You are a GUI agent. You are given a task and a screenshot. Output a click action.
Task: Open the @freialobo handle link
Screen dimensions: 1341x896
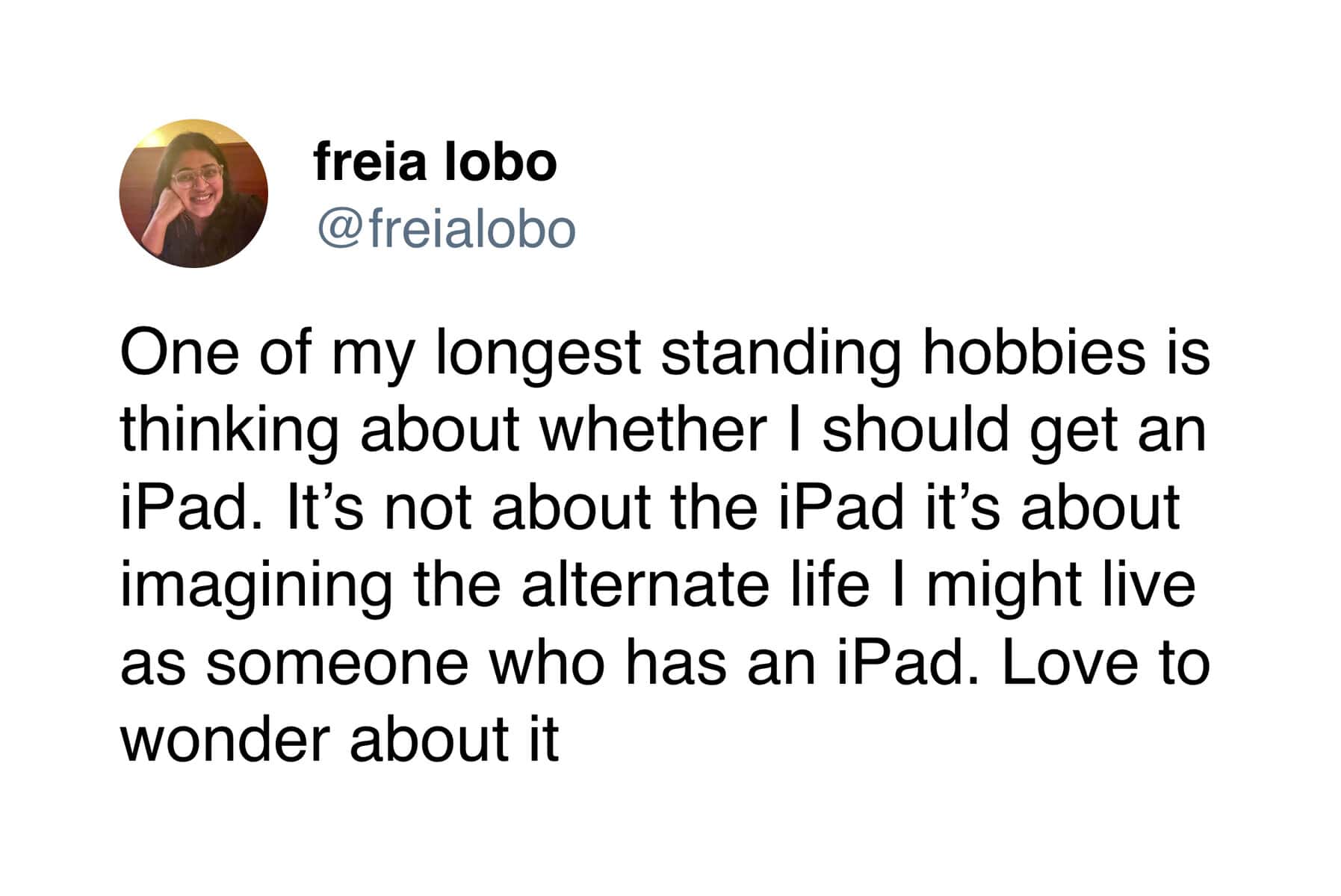pyautogui.click(x=447, y=229)
